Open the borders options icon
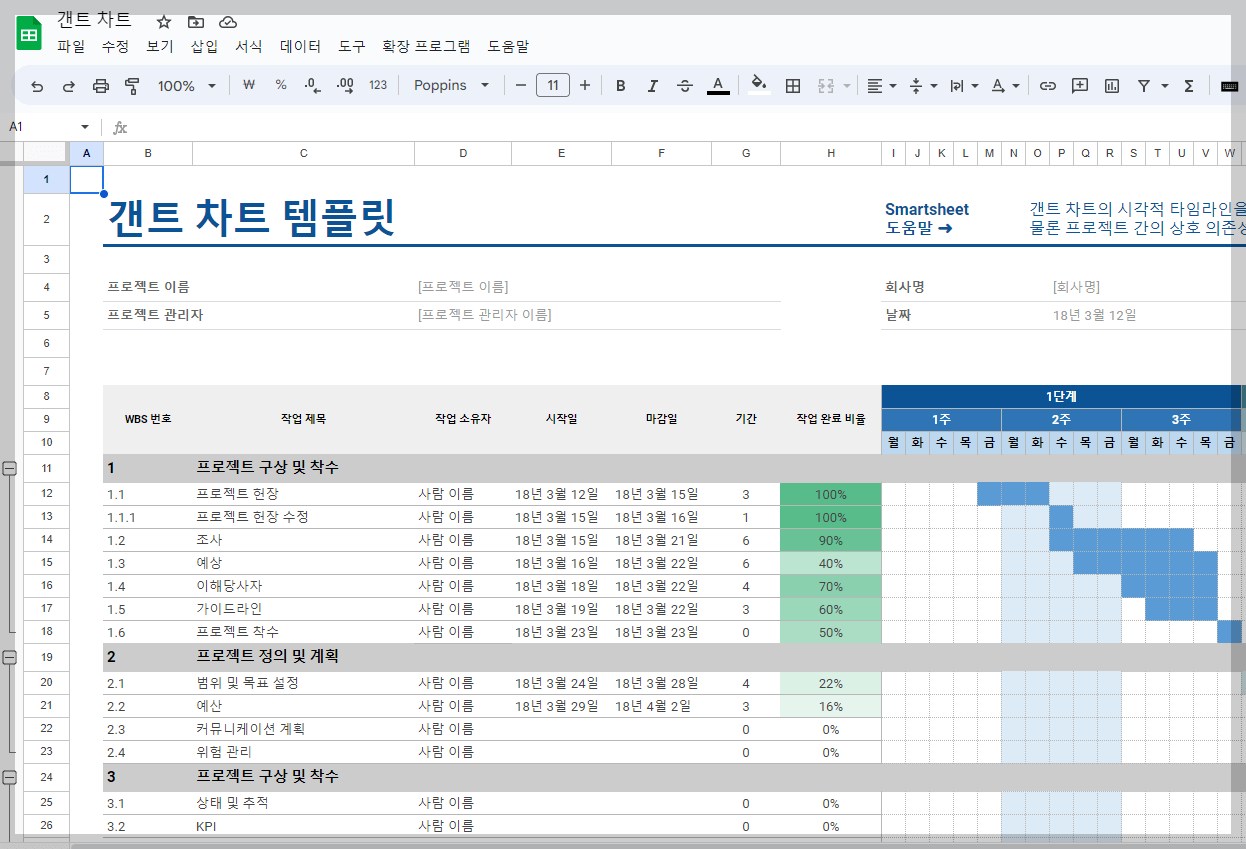The width and height of the screenshot is (1246, 849). tap(792, 86)
